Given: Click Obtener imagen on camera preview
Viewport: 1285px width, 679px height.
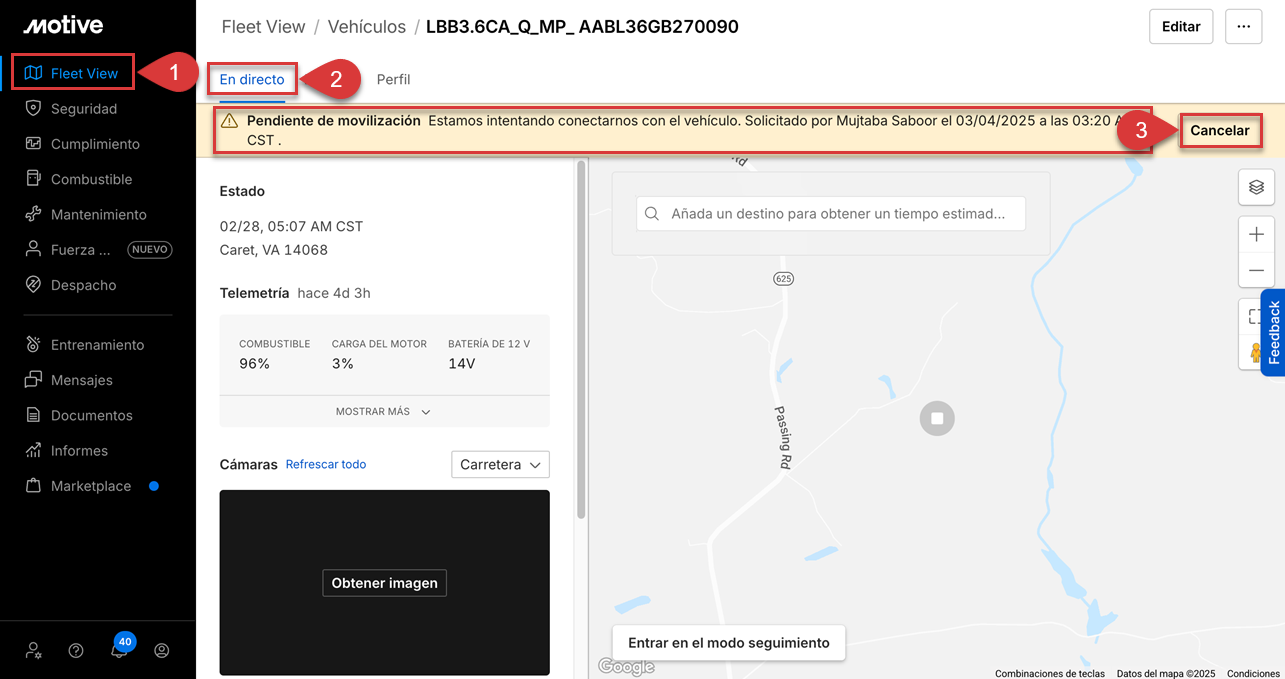Looking at the screenshot, I should [384, 583].
